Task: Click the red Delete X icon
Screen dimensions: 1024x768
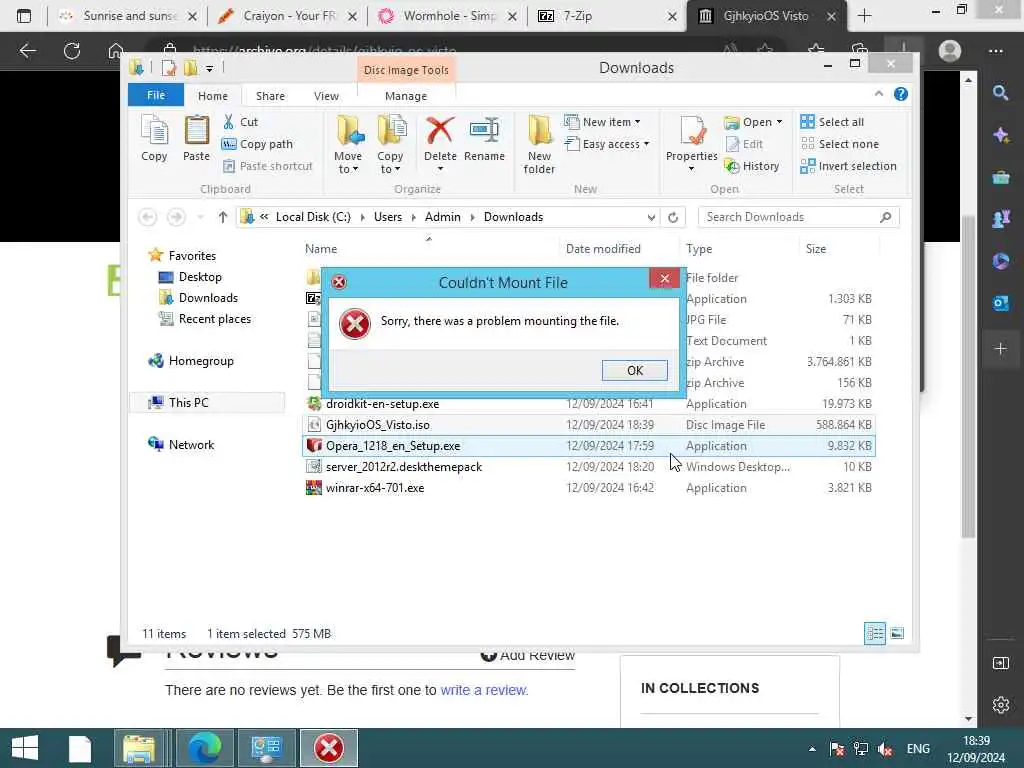Action: (440, 131)
